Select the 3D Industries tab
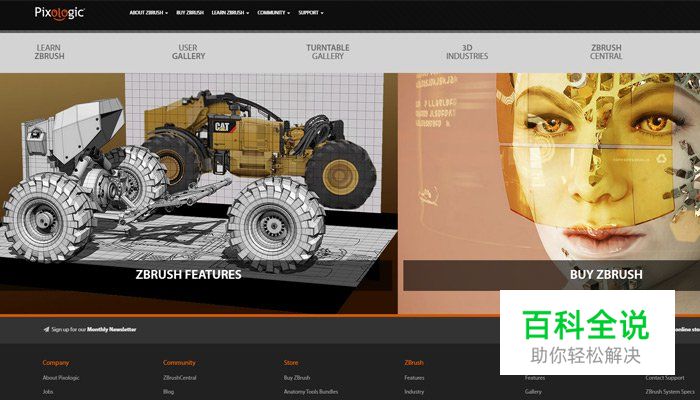This screenshot has width=700, height=400. (x=467, y=52)
